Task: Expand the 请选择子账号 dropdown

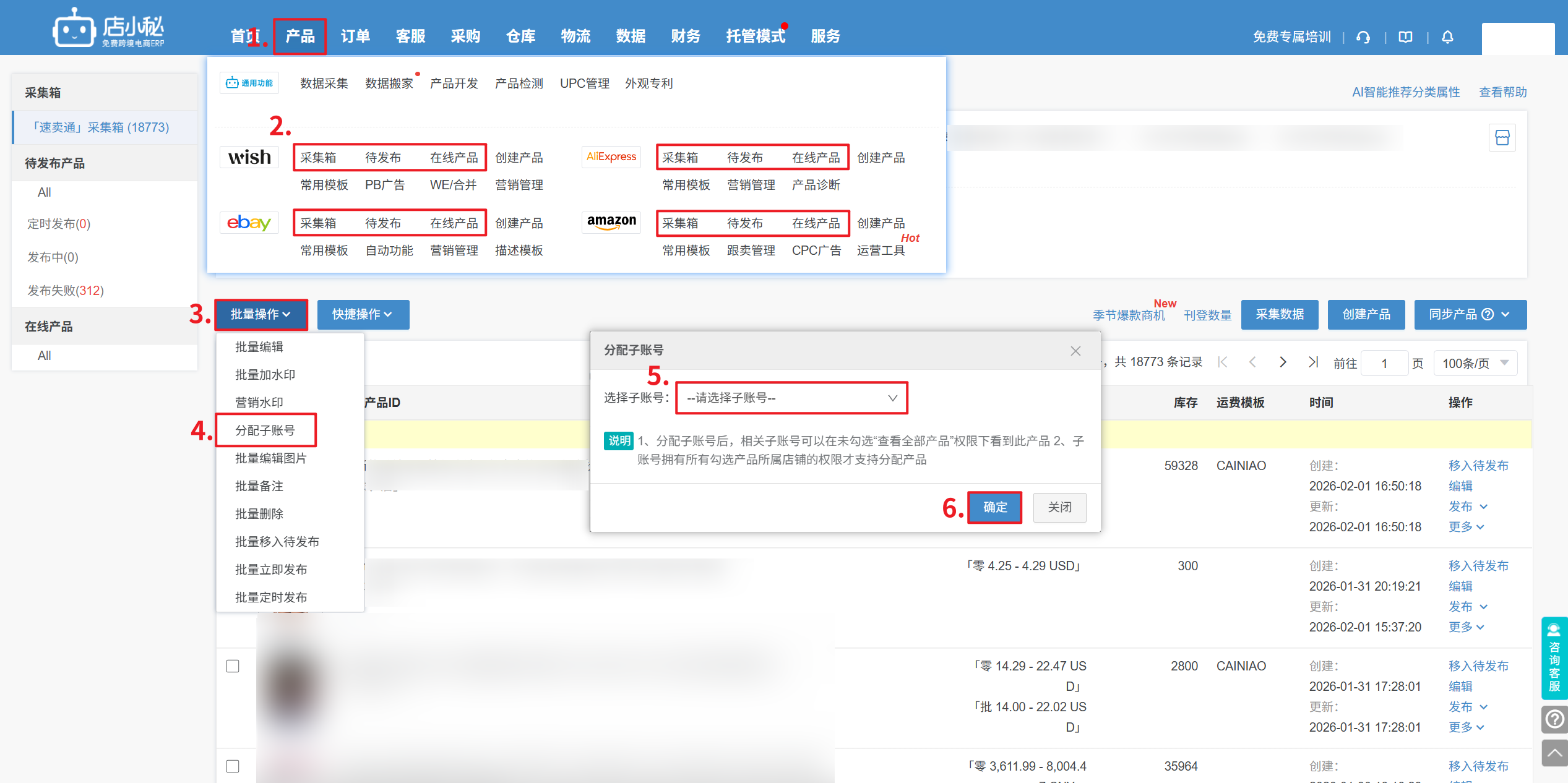Action: click(x=791, y=398)
